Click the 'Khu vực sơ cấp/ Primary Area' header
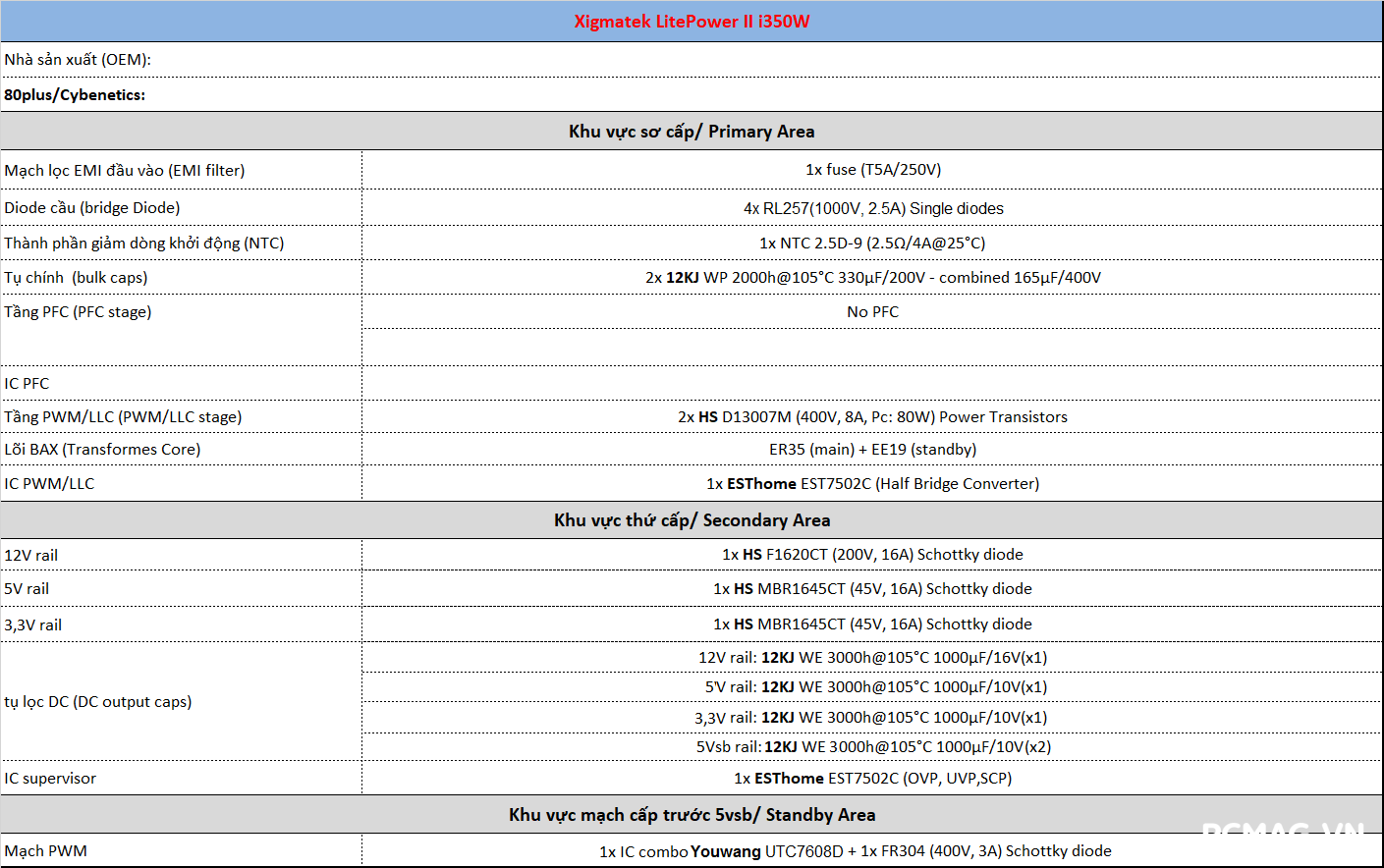 [x=692, y=132]
